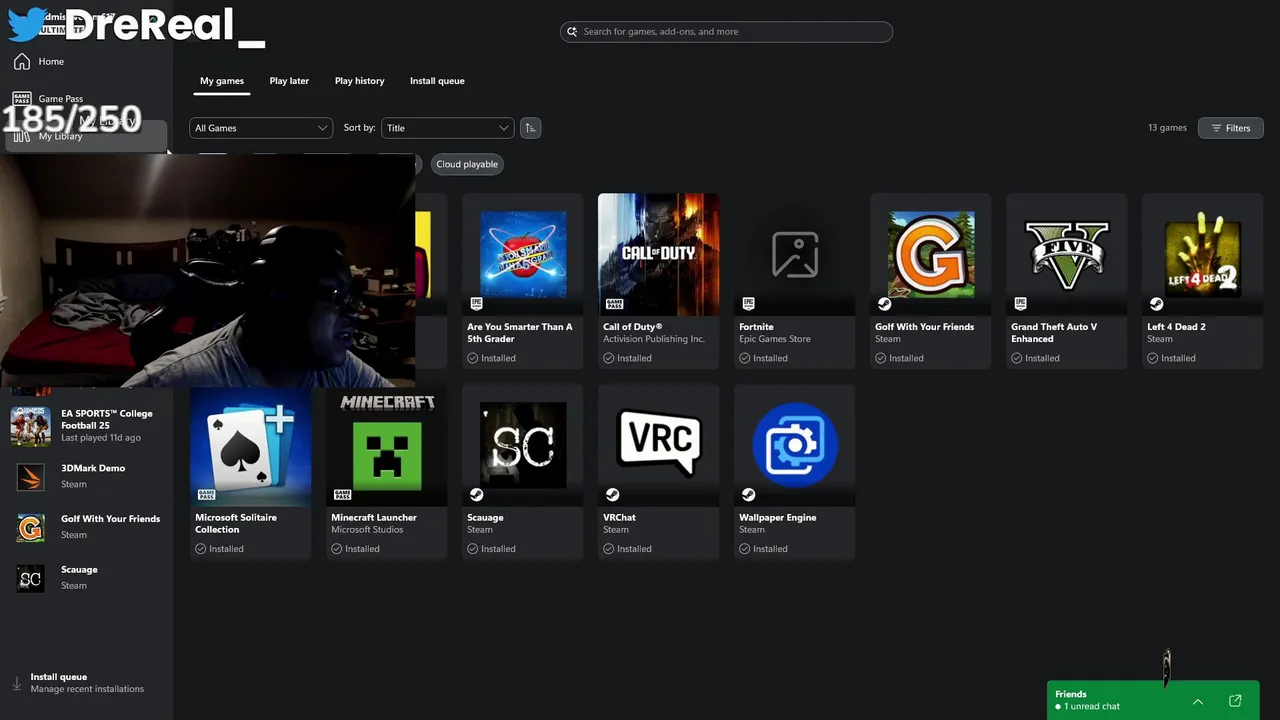Image resolution: width=1280 pixels, height=720 pixels.
Task: Toggle the Cloud playable filter chip
Action: point(467,164)
